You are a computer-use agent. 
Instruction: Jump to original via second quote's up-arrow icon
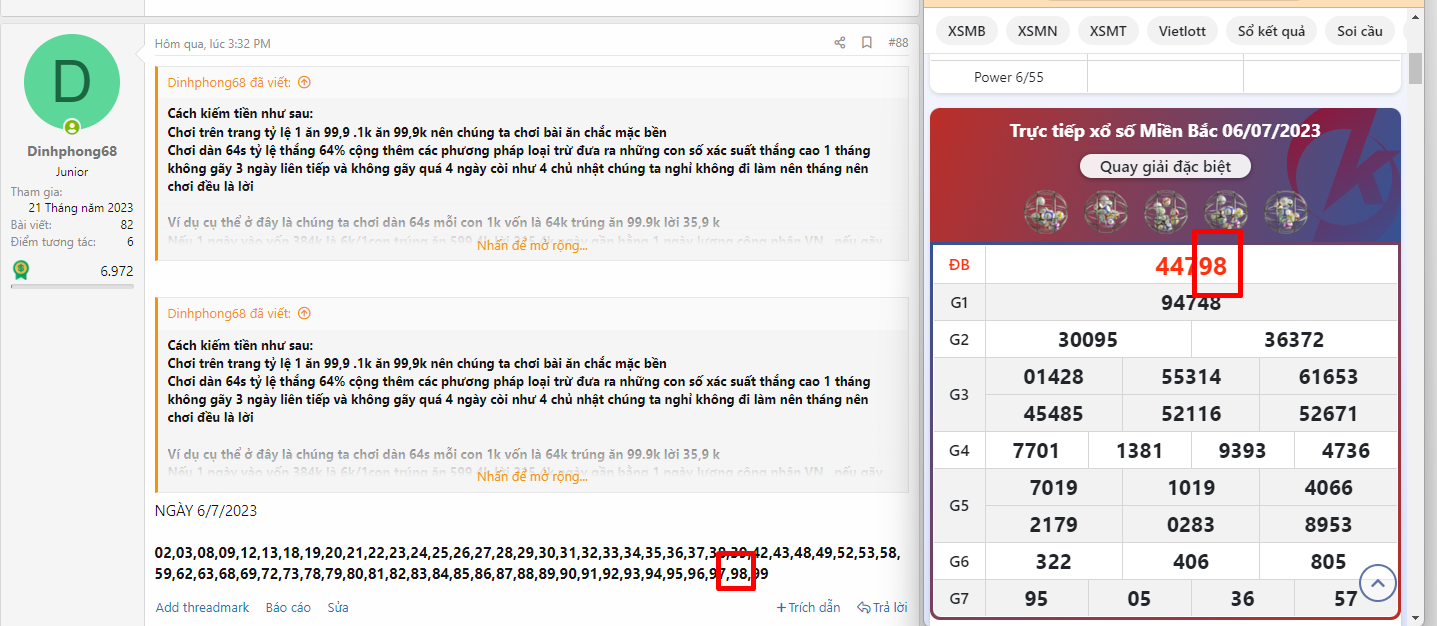tap(304, 313)
